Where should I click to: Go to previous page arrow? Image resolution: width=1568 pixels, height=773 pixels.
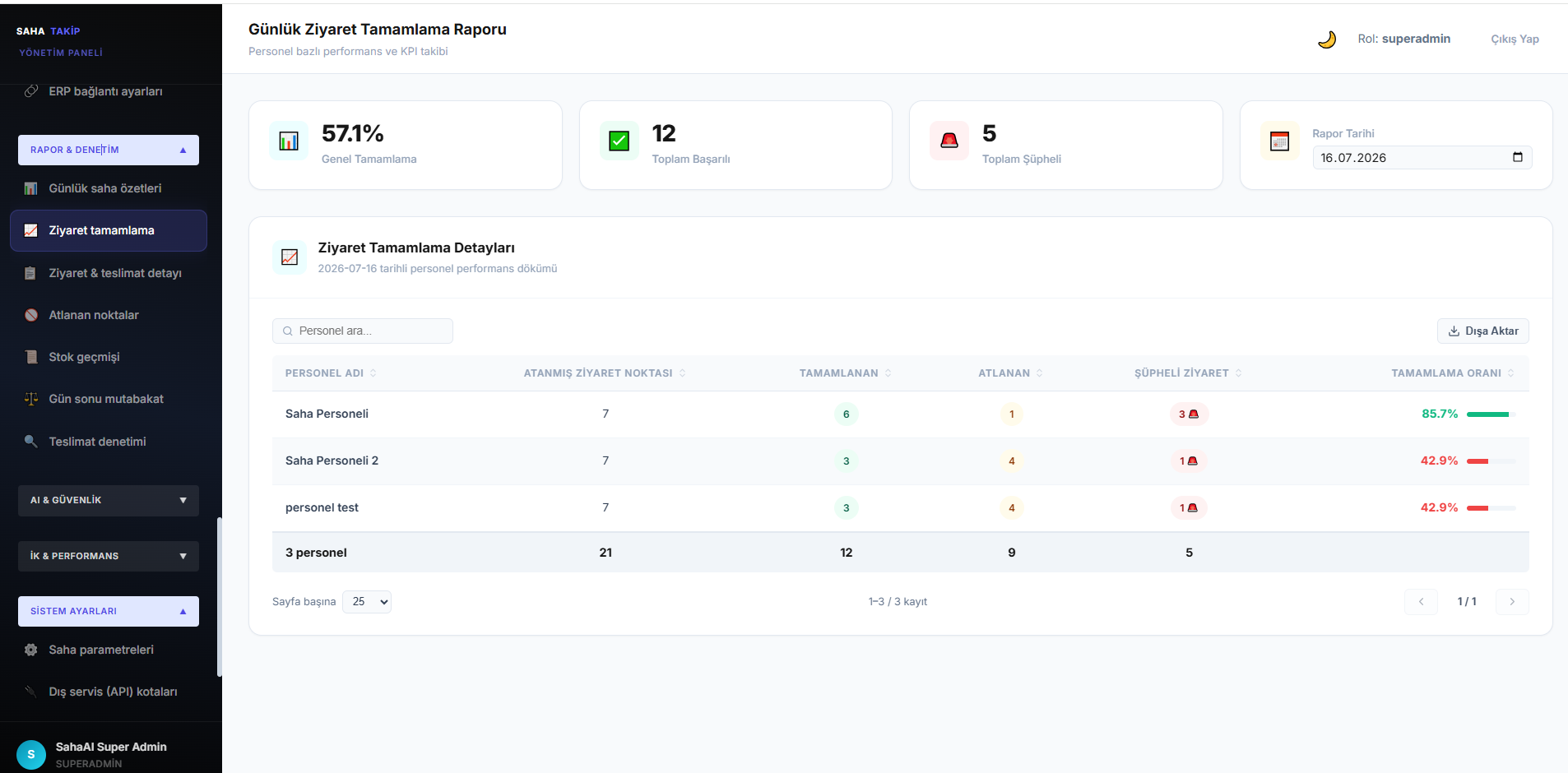(1421, 602)
